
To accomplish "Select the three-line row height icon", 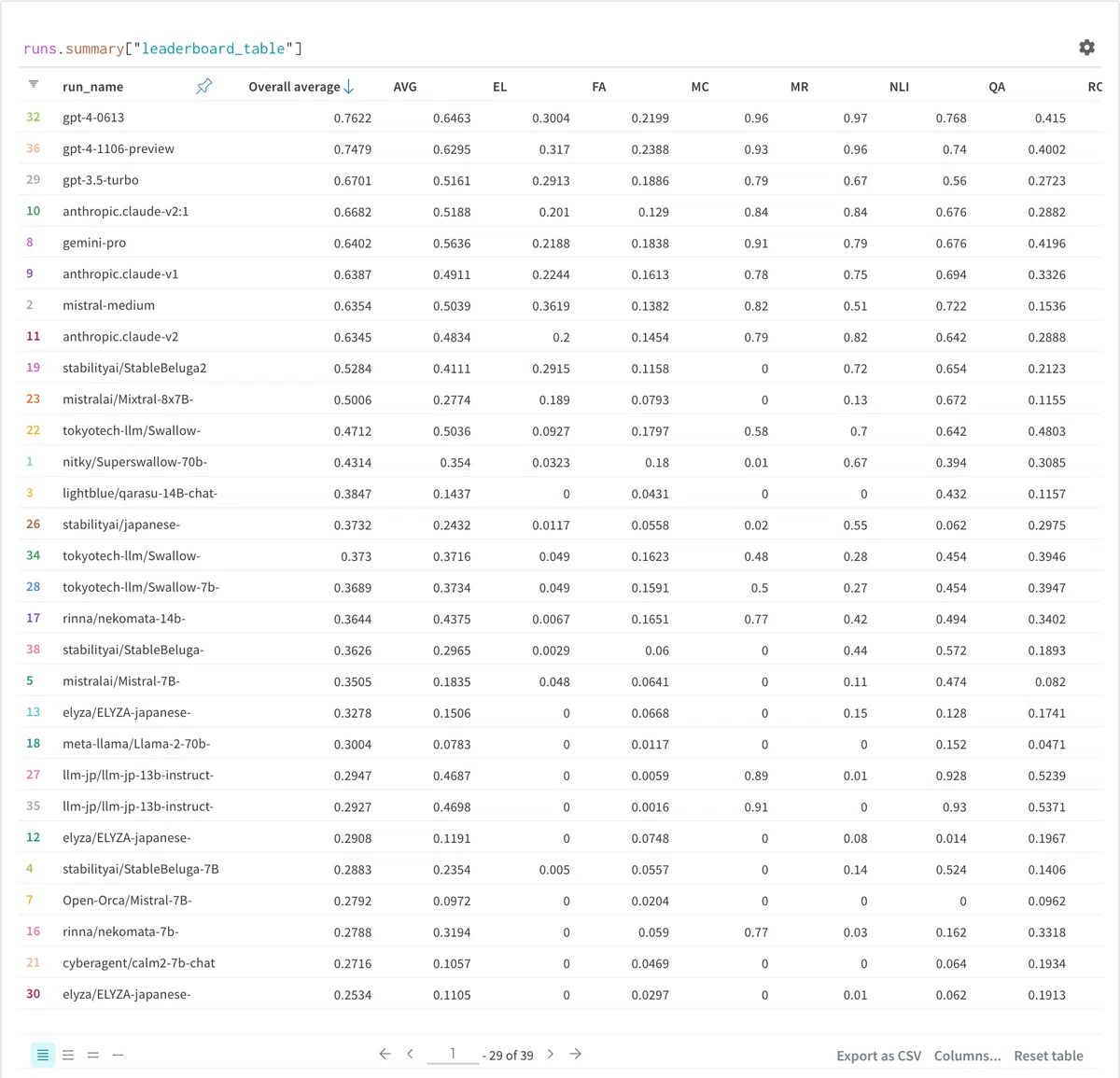I will point(68,1055).
